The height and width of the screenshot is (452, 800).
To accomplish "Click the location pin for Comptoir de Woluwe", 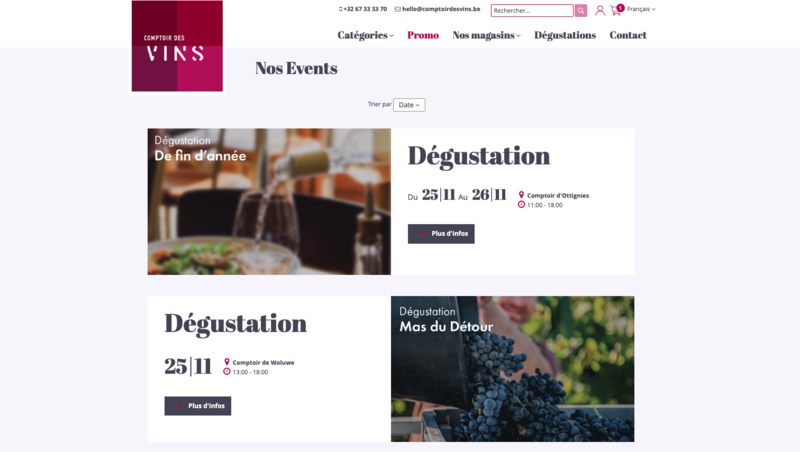I will 227,362.
